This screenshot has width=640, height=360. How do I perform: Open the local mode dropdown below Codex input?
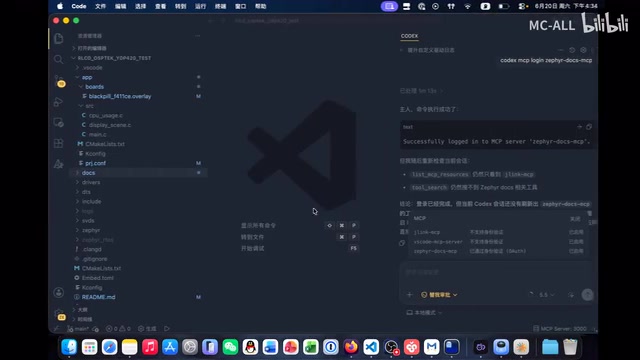(x=424, y=313)
